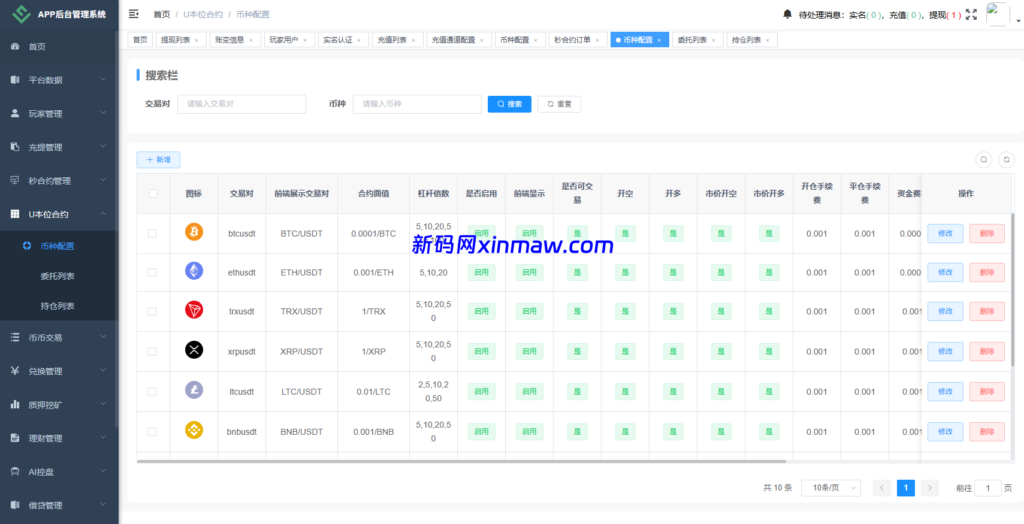The height and width of the screenshot is (524, 1024).
Task: Focus the 交易对 search input
Action: (242, 104)
